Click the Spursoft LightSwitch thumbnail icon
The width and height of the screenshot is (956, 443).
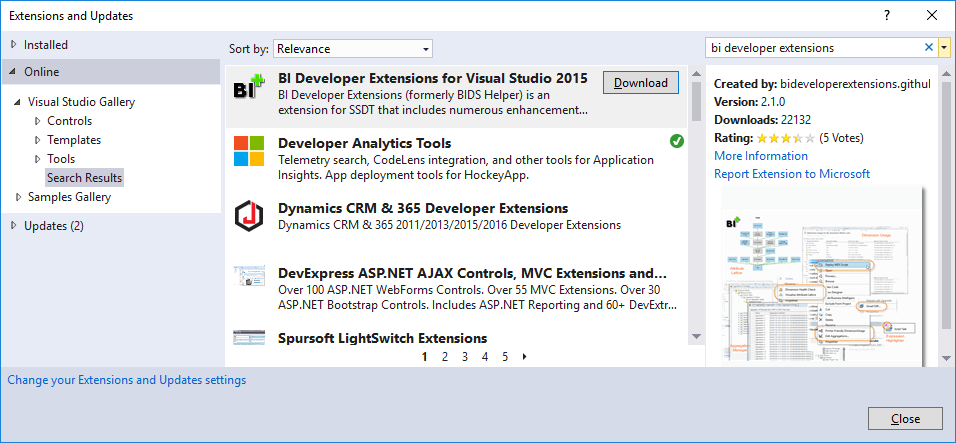(x=249, y=337)
